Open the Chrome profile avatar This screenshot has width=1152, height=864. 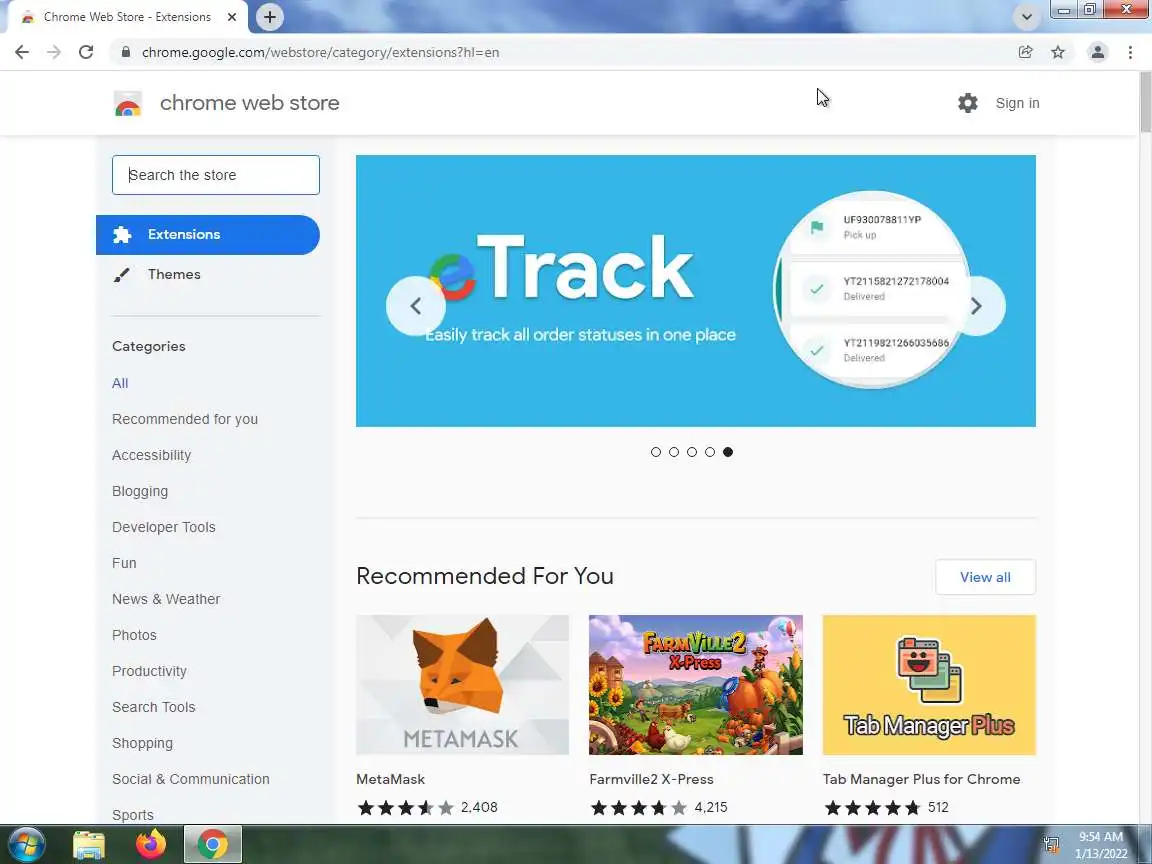click(x=1098, y=52)
